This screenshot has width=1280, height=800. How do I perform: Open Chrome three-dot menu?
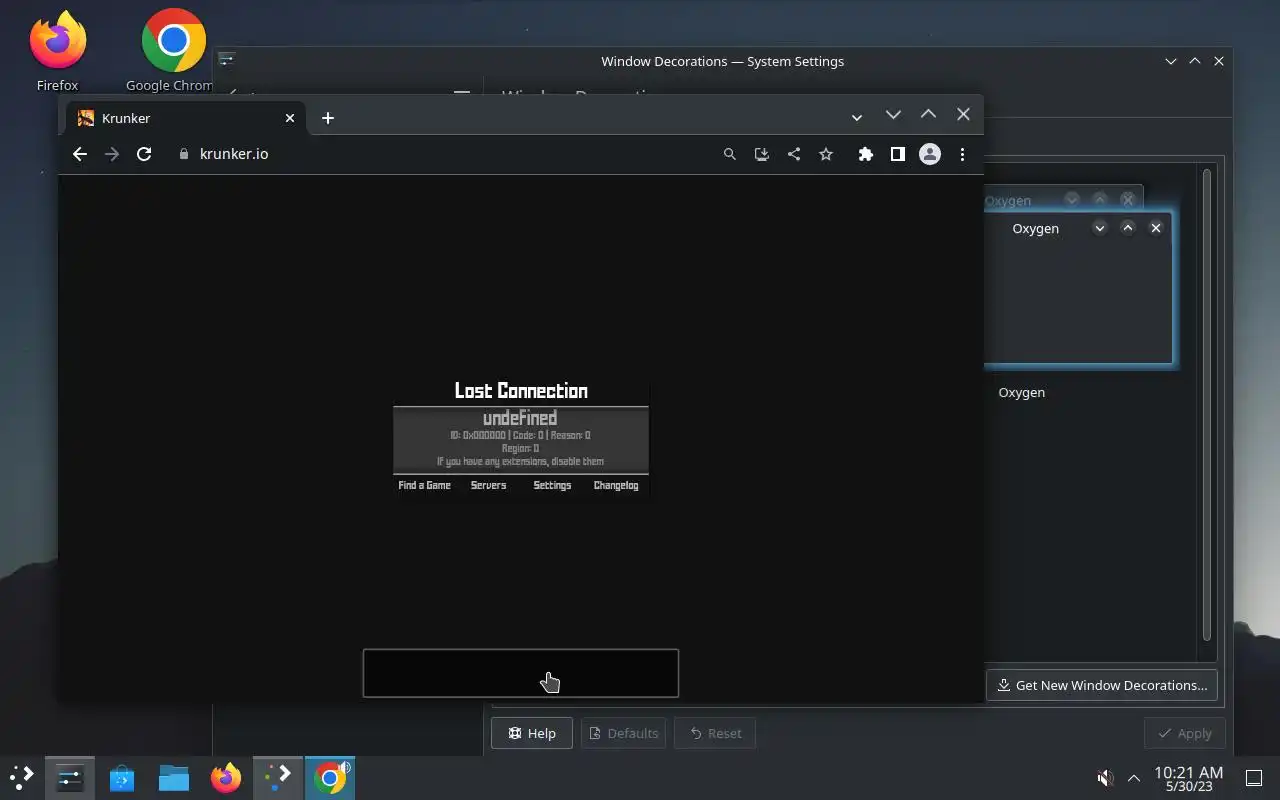(962, 154)
